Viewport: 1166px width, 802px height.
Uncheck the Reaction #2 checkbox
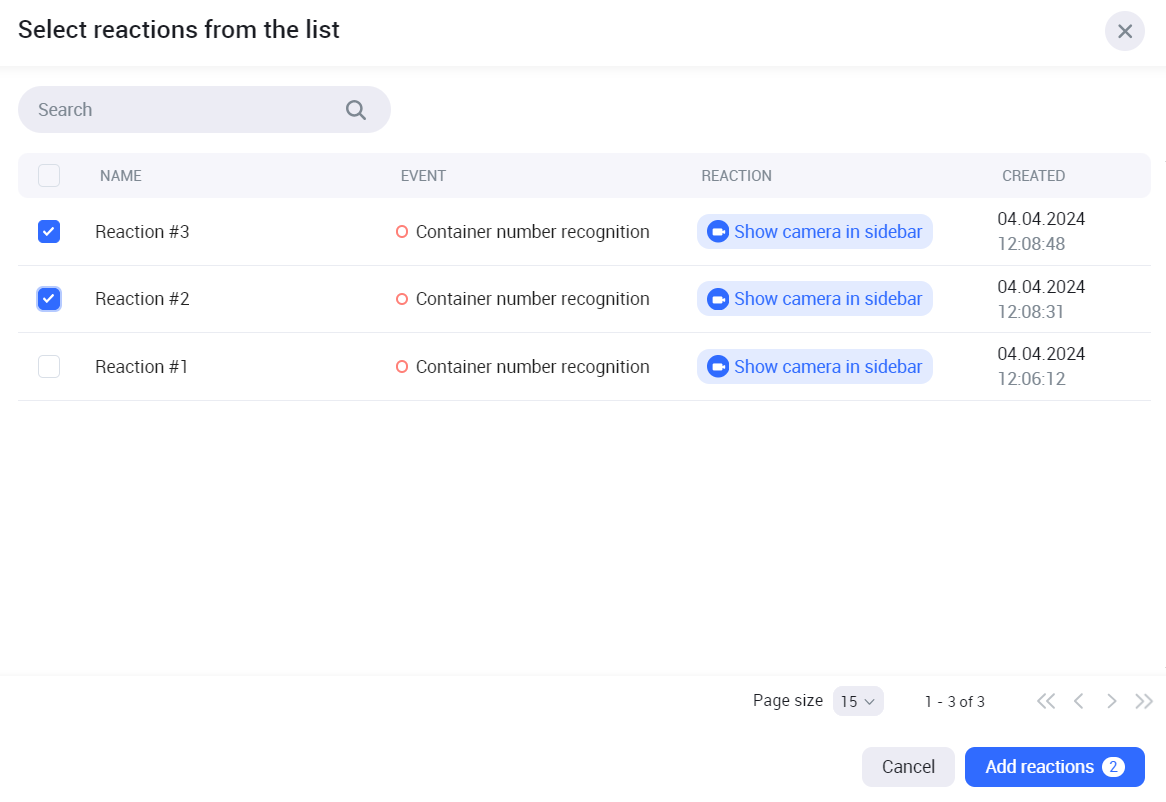(49, 299)
